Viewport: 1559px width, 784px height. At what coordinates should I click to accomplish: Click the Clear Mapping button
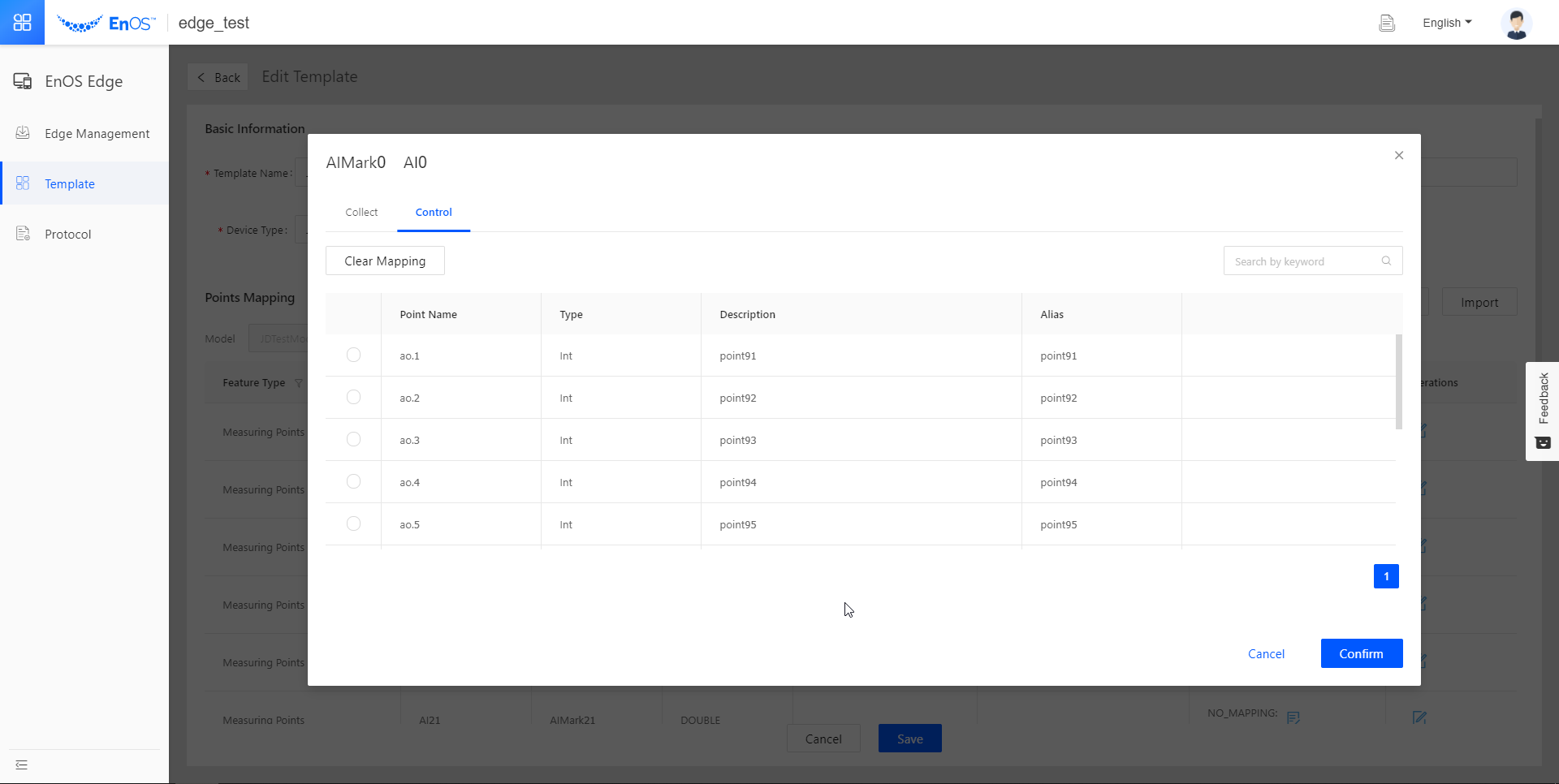[385, 261]
